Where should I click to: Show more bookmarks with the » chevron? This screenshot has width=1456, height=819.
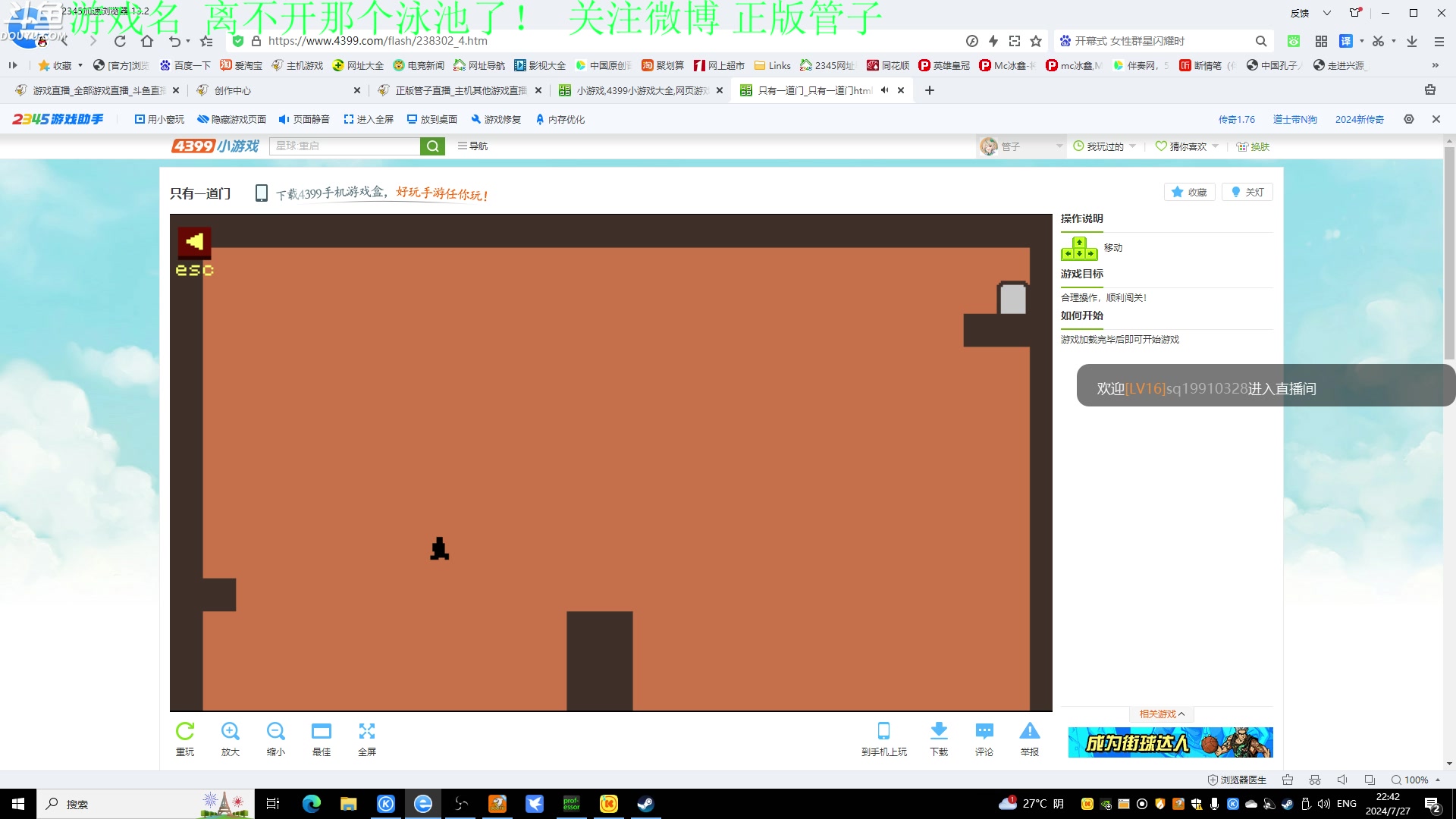[1436, 65]
